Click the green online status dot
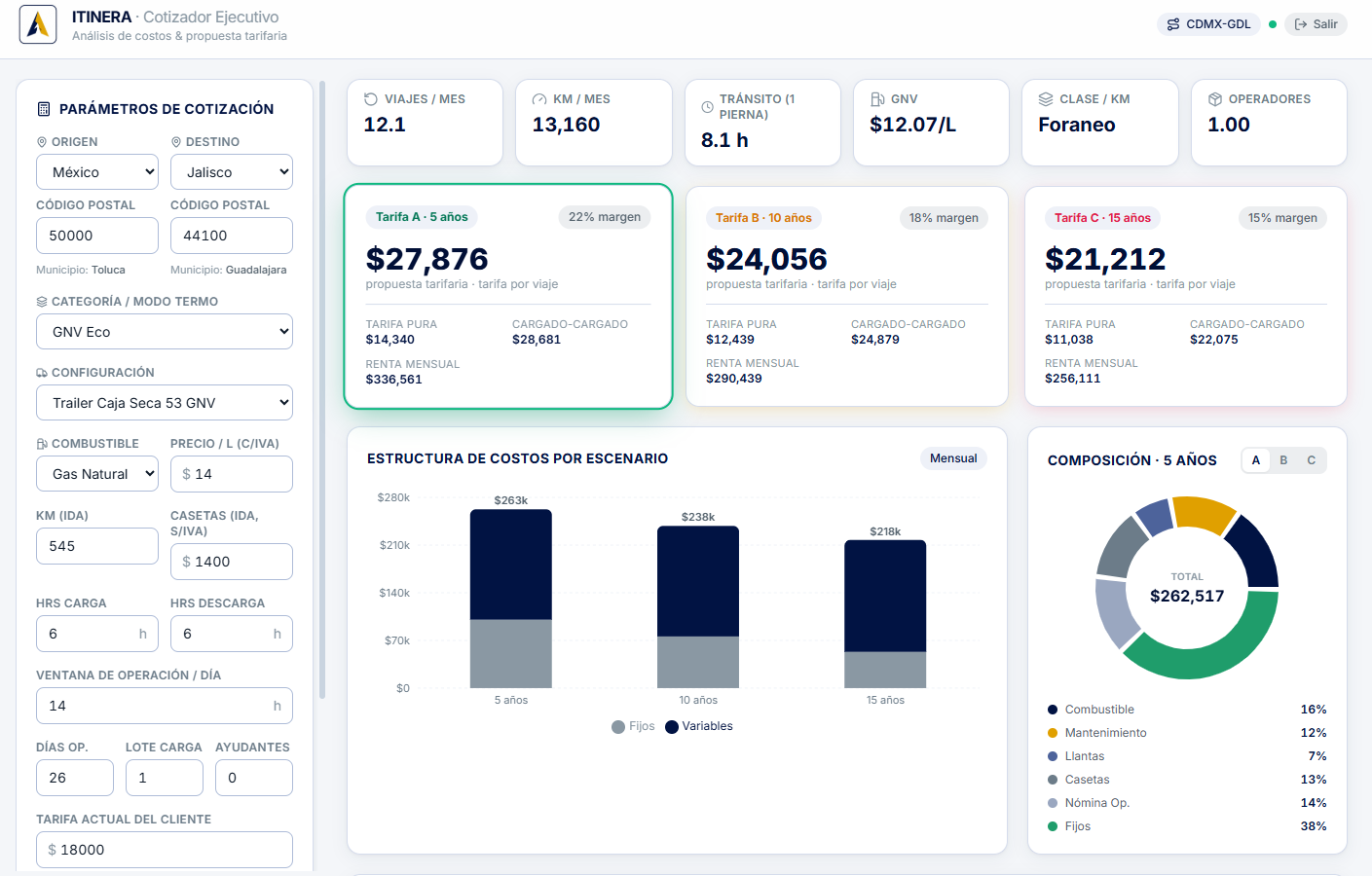 pos(1273,24)
